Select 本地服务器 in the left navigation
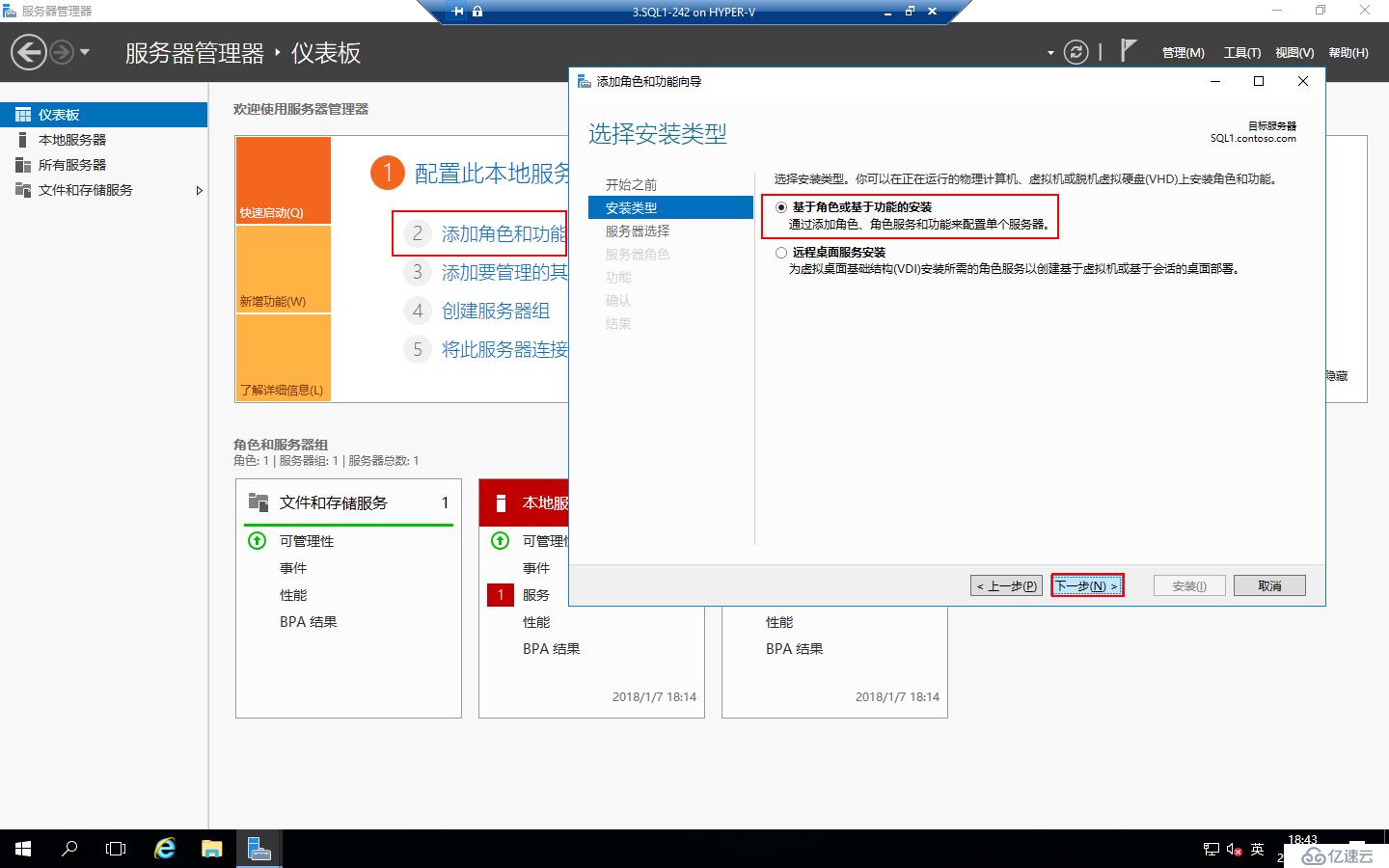Image resolution: width=1389 pixels, height=868 pixels. 103,140
